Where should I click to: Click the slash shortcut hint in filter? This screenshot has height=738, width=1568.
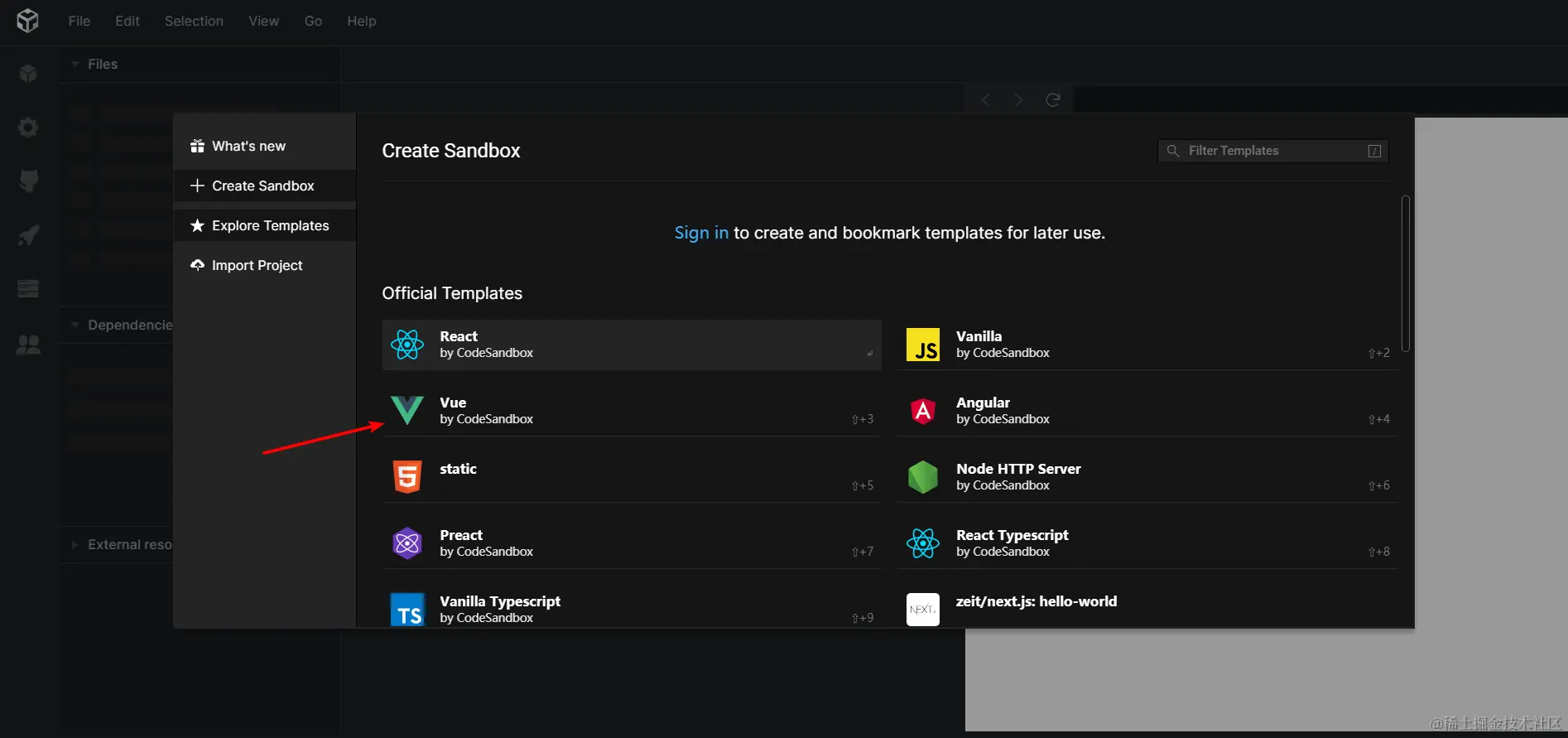coord(1374,151)
